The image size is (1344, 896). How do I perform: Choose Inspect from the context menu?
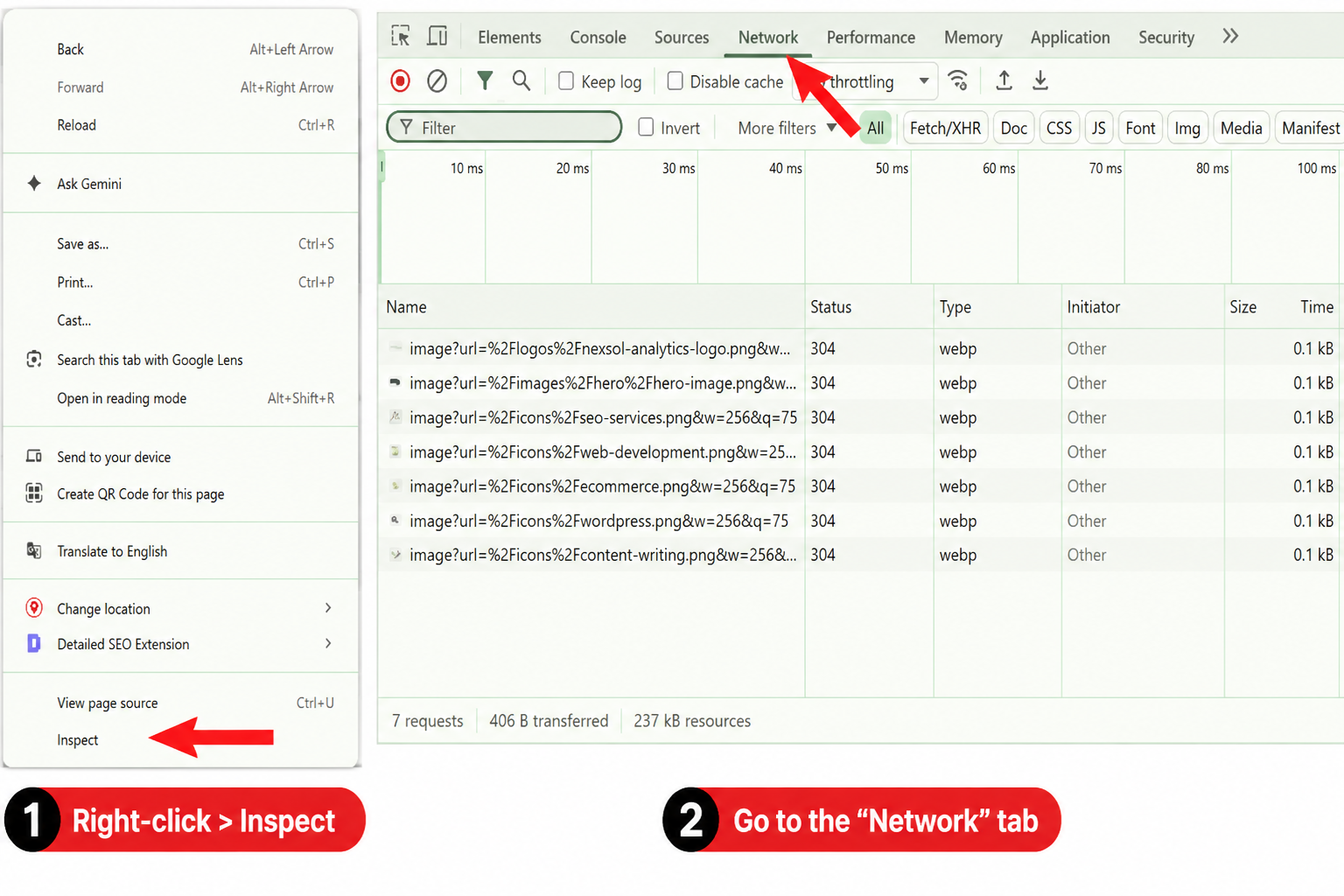pyautogui.click(x=77, y=740)
